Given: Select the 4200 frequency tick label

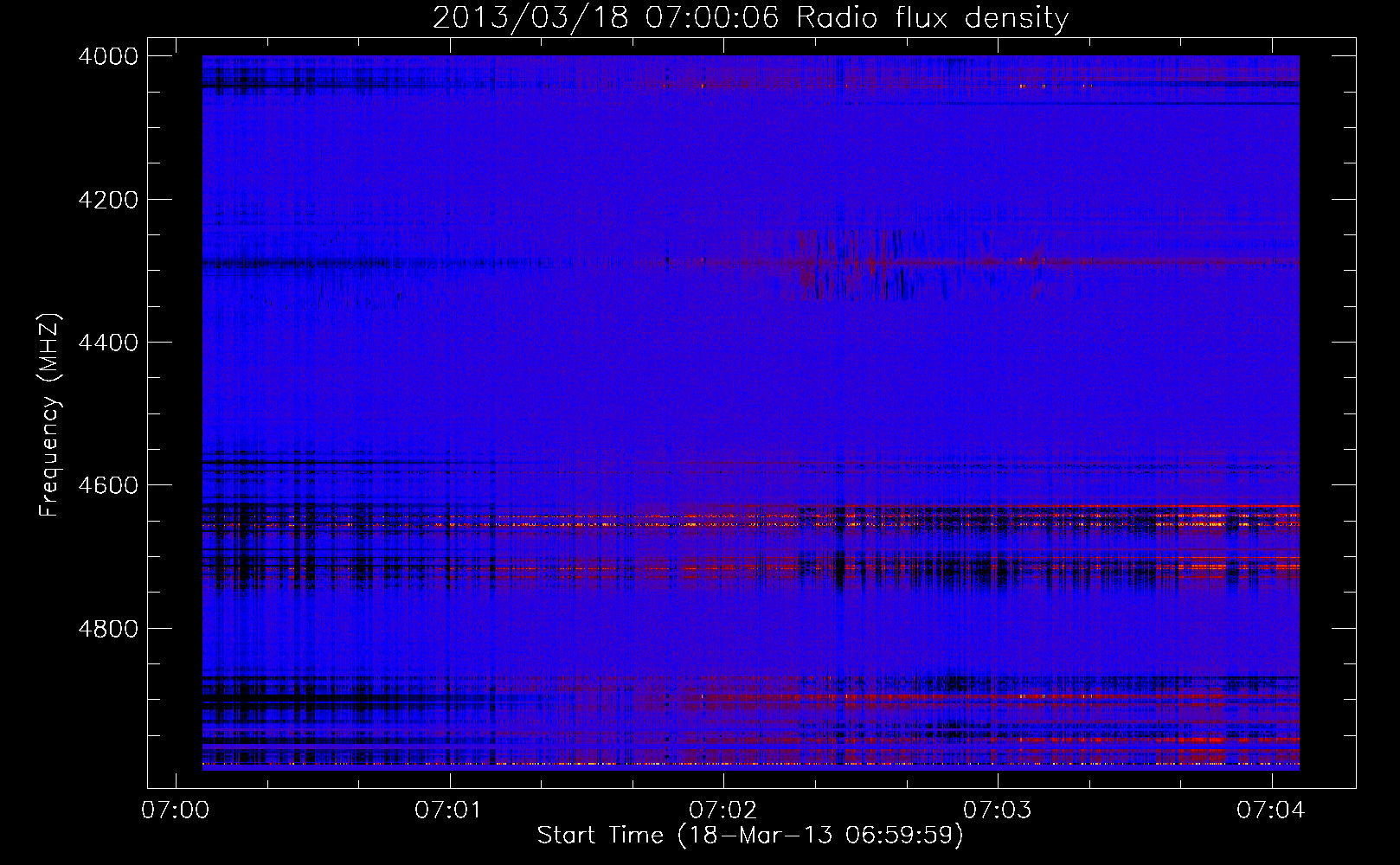Looking at the screenshot, I should 108,200.
